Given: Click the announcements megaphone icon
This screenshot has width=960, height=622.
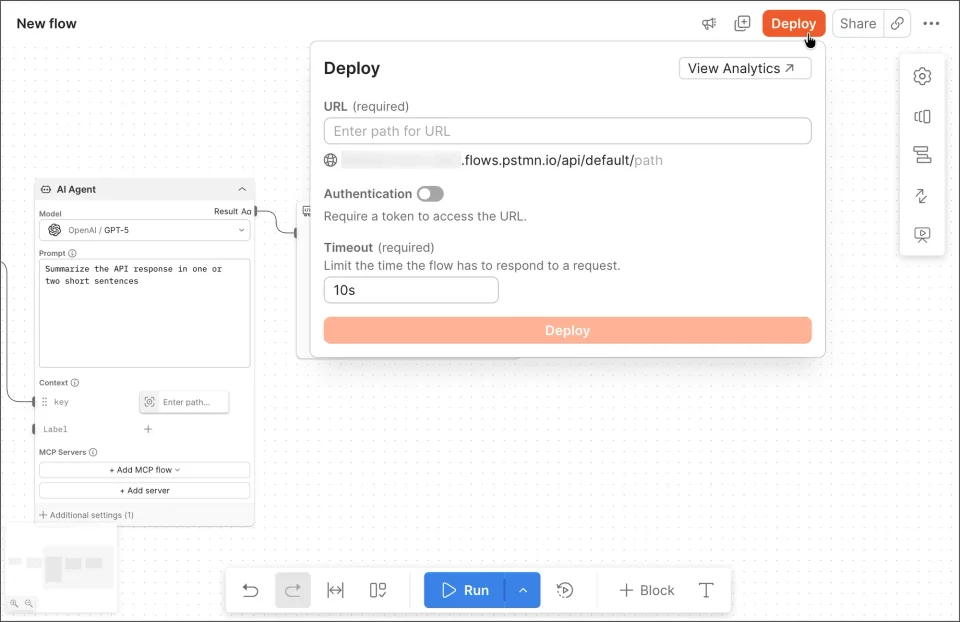Looking at the screenshot, I should (709, 24).
